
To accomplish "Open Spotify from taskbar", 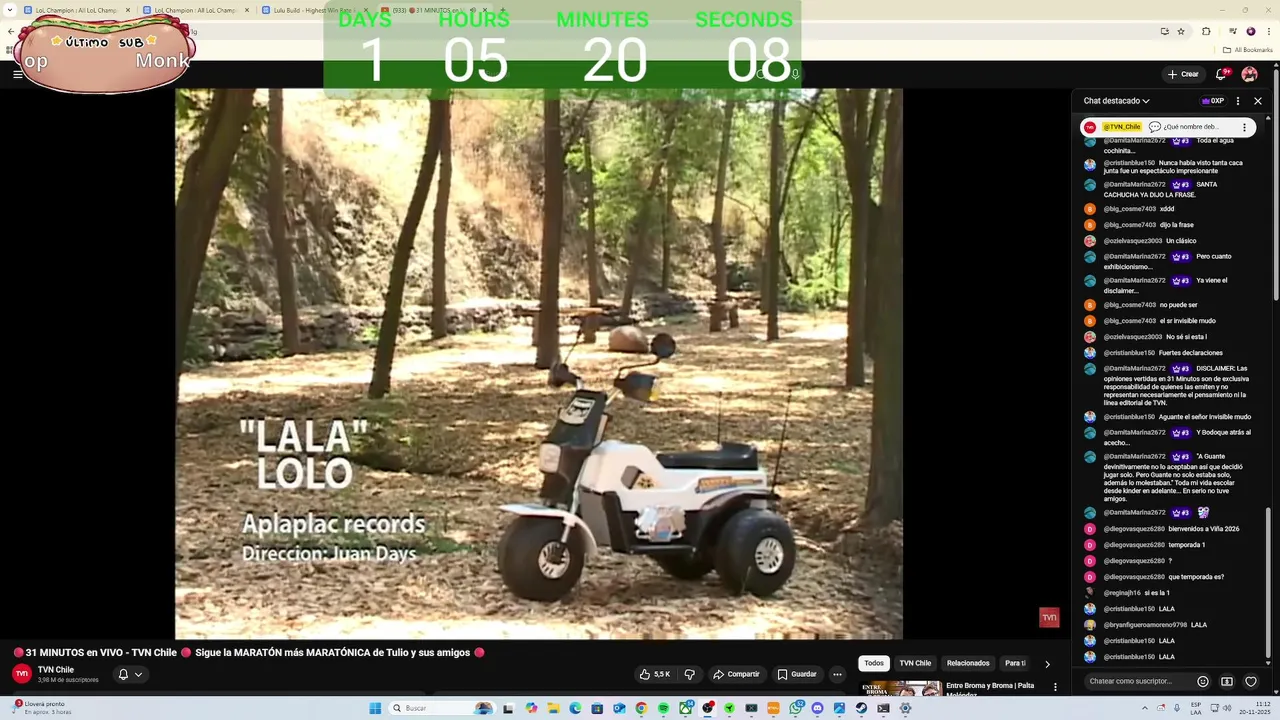I will click(663, 708).
